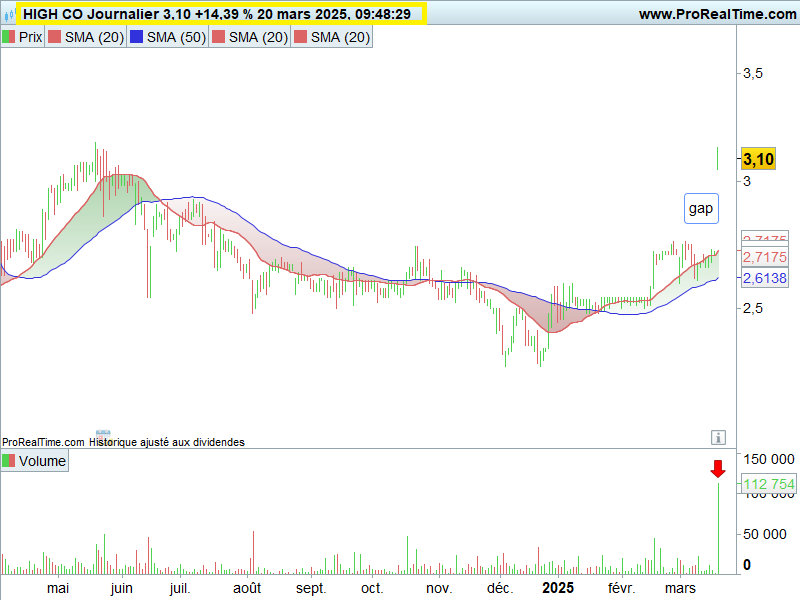
Task: Select the gap annotation box
Action: 701,208
